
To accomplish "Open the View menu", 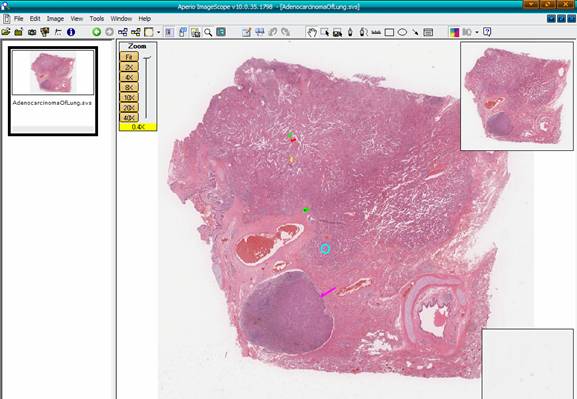I will click(x=77, y=18).
